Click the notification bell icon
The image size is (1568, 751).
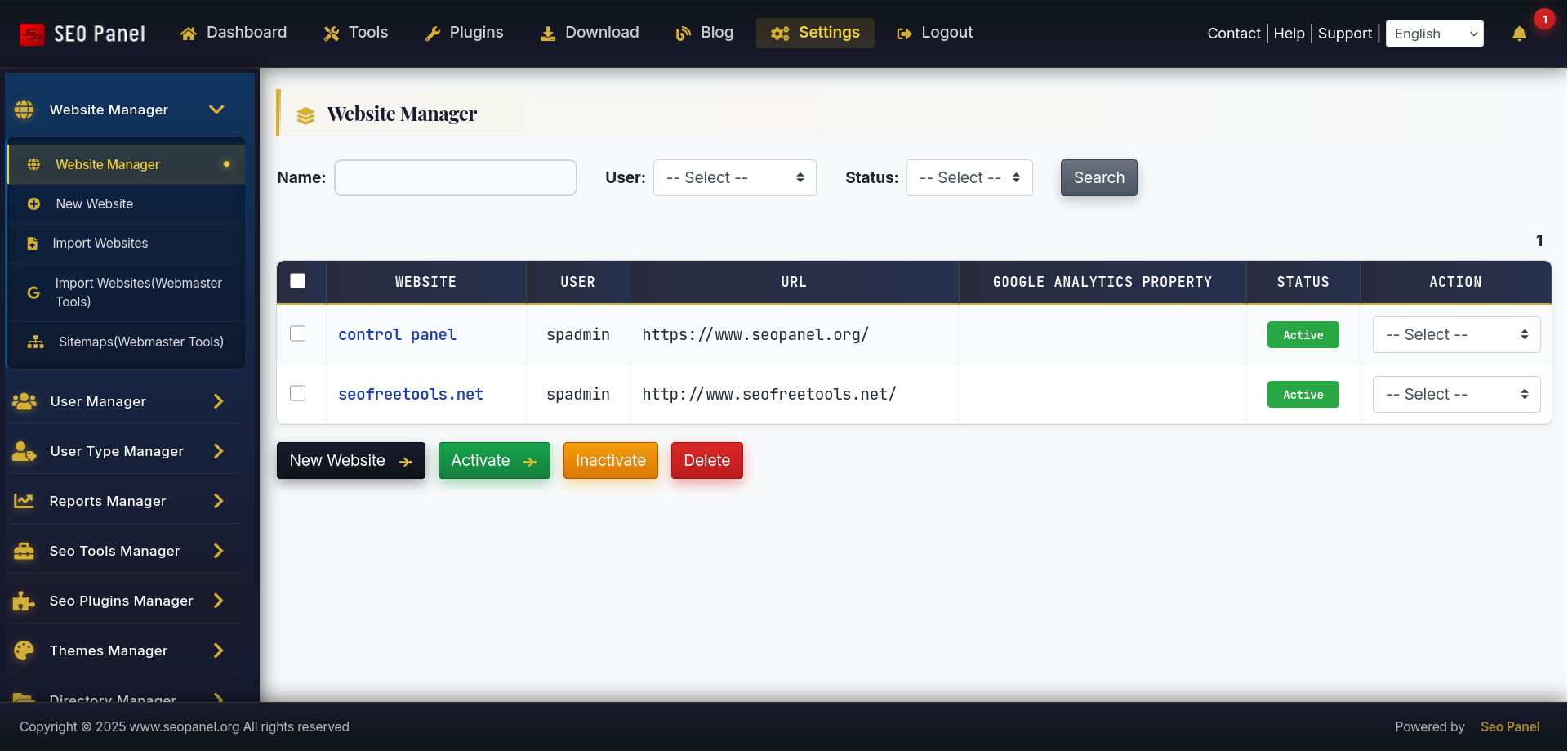pos(1520,34)
